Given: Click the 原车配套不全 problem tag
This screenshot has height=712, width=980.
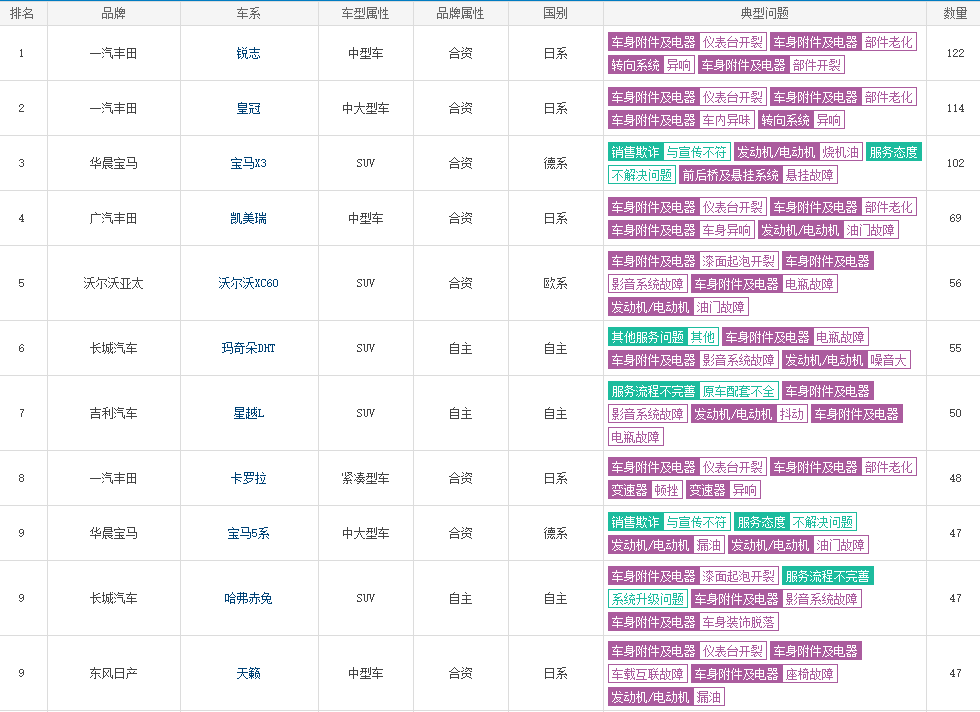Looking at the screenshot, I should (738, 391).
